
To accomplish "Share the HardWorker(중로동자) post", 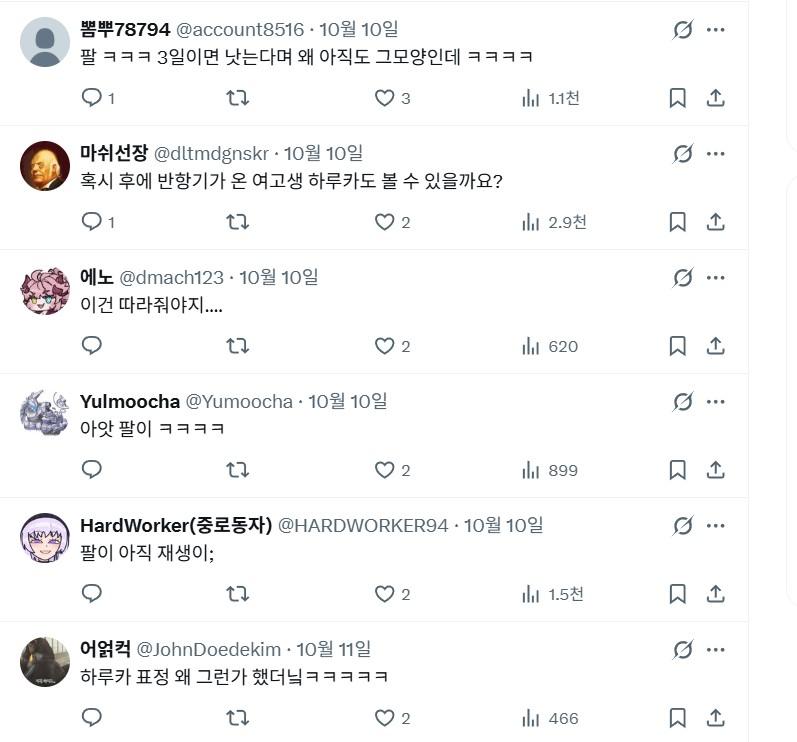I will point(715,594).
